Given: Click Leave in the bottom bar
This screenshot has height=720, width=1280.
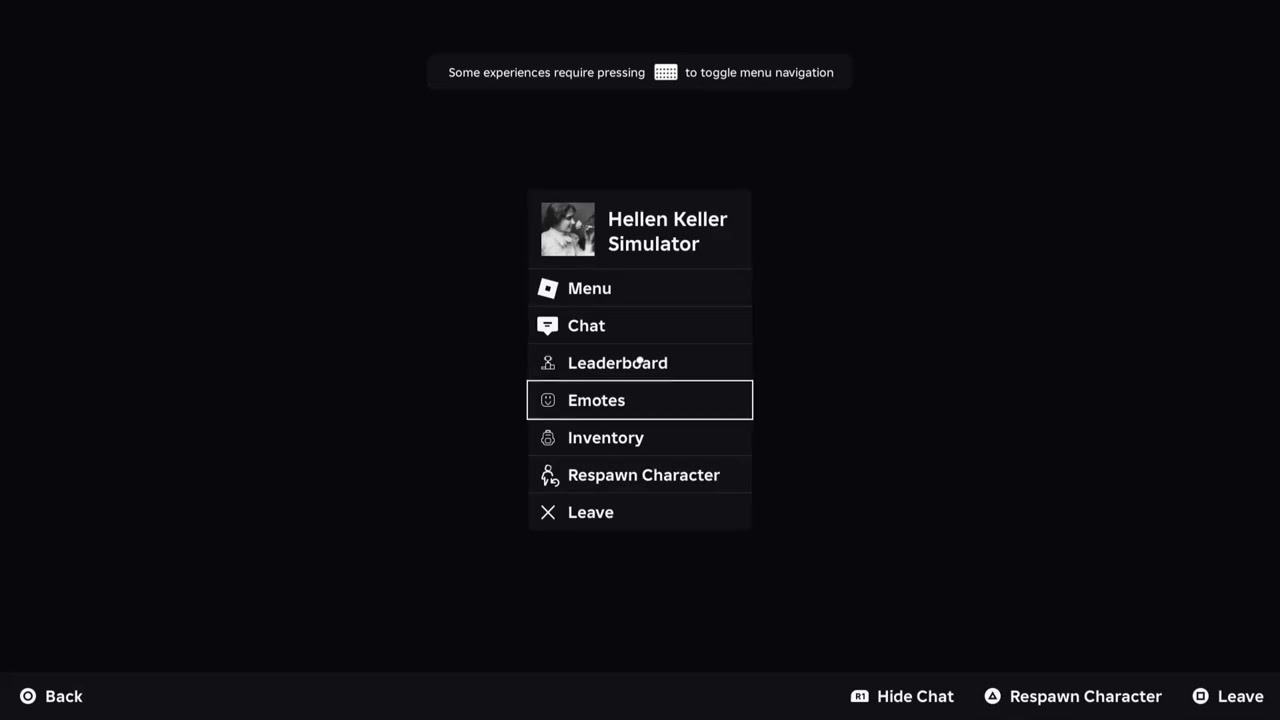Looking at the screenshot, I should pos(1228,696).
